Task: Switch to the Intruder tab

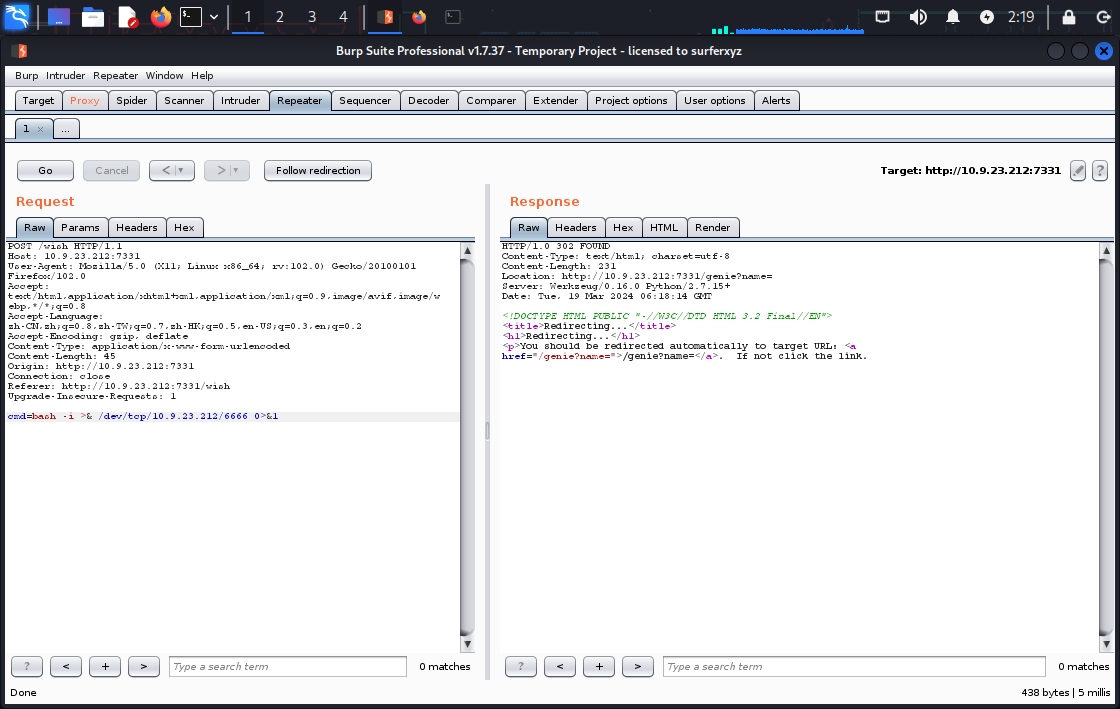Action: coord(240,100)
